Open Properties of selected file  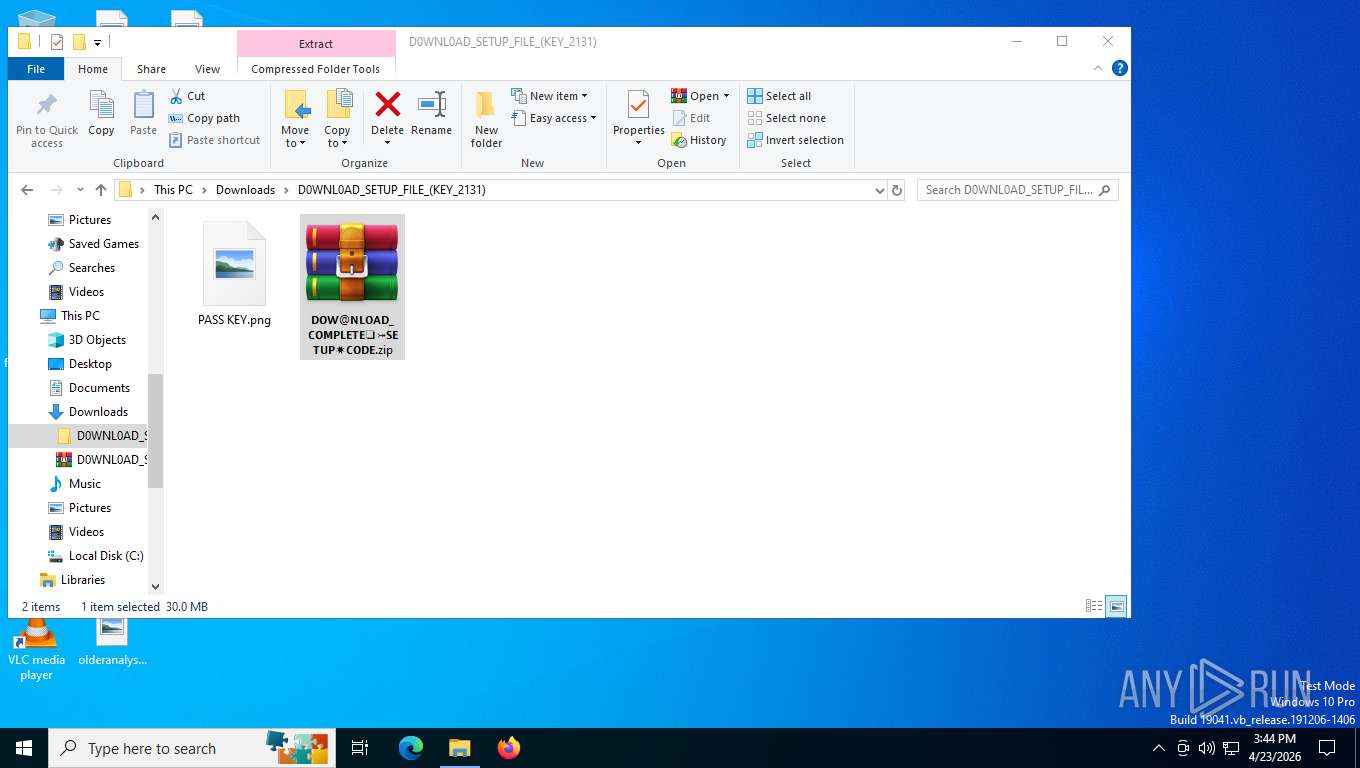tap(638, 118)
